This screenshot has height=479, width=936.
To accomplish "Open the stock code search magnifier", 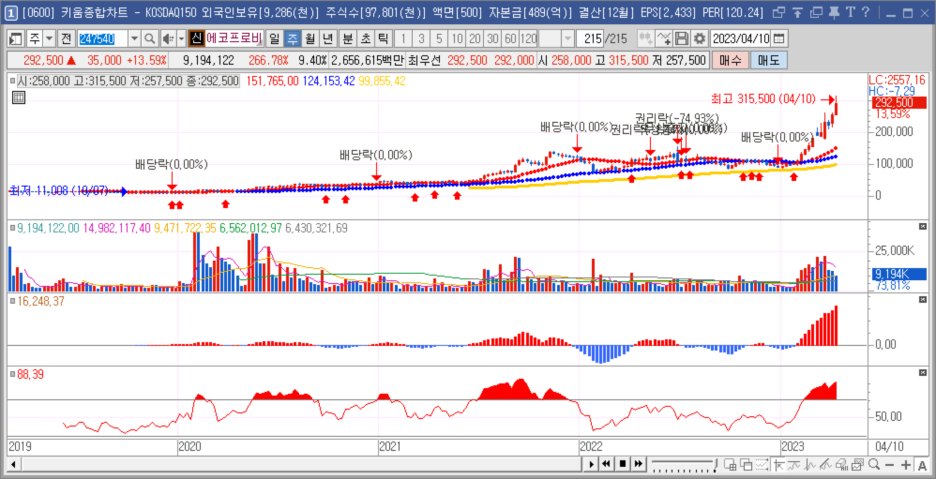I will [149, 39].
